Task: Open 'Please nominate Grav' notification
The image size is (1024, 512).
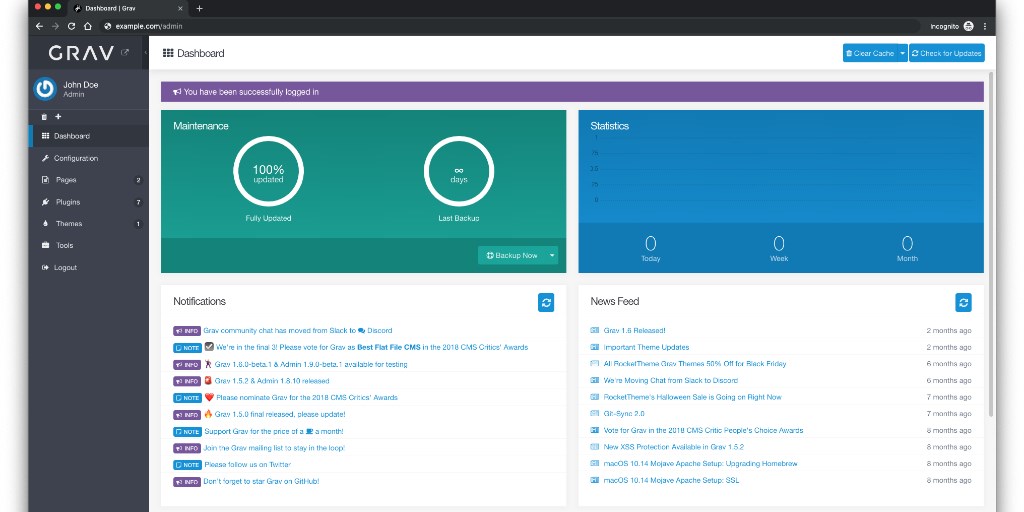Action: pos(306,398)
